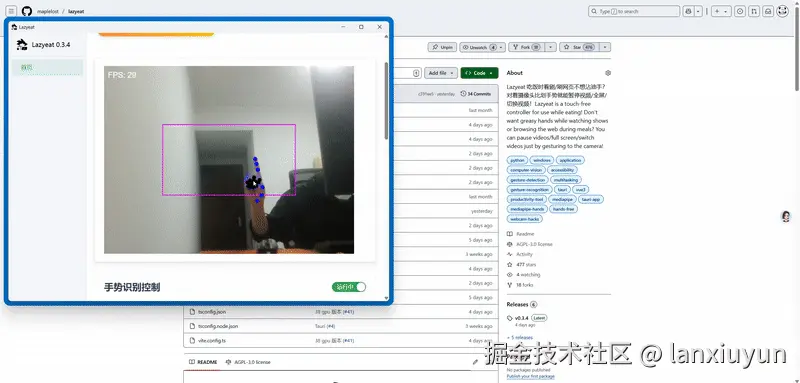Select the webcam-hacks topic tag

(x=525, y=218)
